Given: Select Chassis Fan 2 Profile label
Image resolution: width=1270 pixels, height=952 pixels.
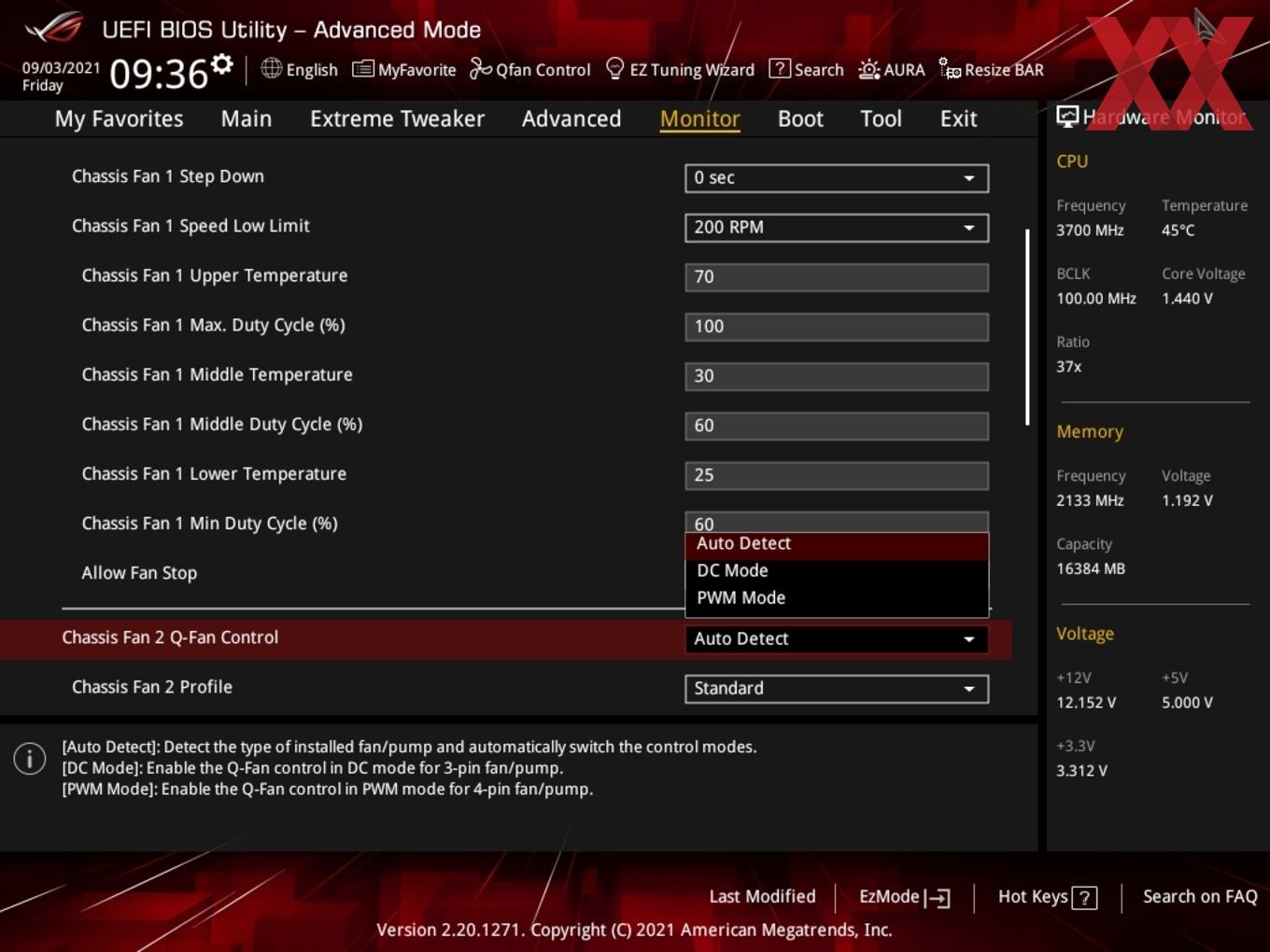Looking at the screenshot, I should tap(152, 687).
